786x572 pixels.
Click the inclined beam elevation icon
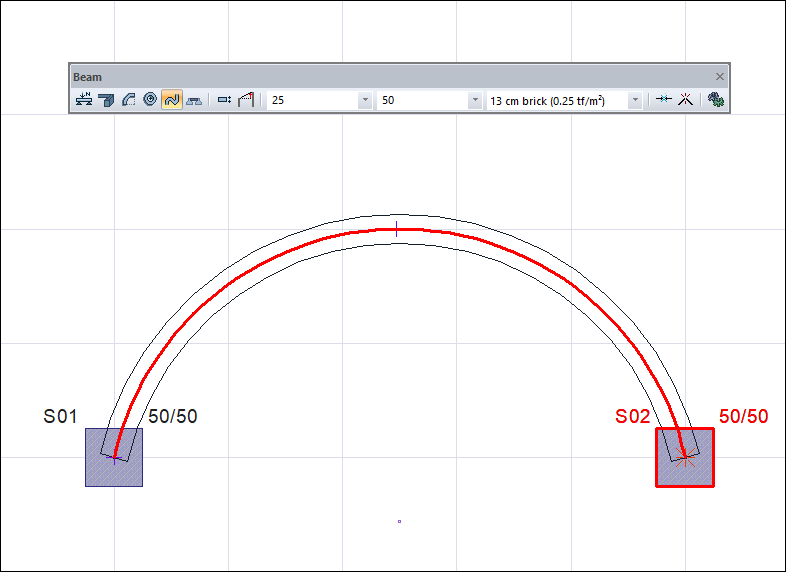pos(246,100)
